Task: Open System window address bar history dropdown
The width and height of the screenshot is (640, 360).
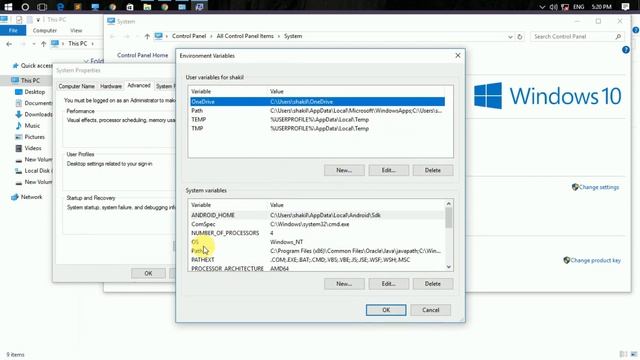Action: coord(510,37)
